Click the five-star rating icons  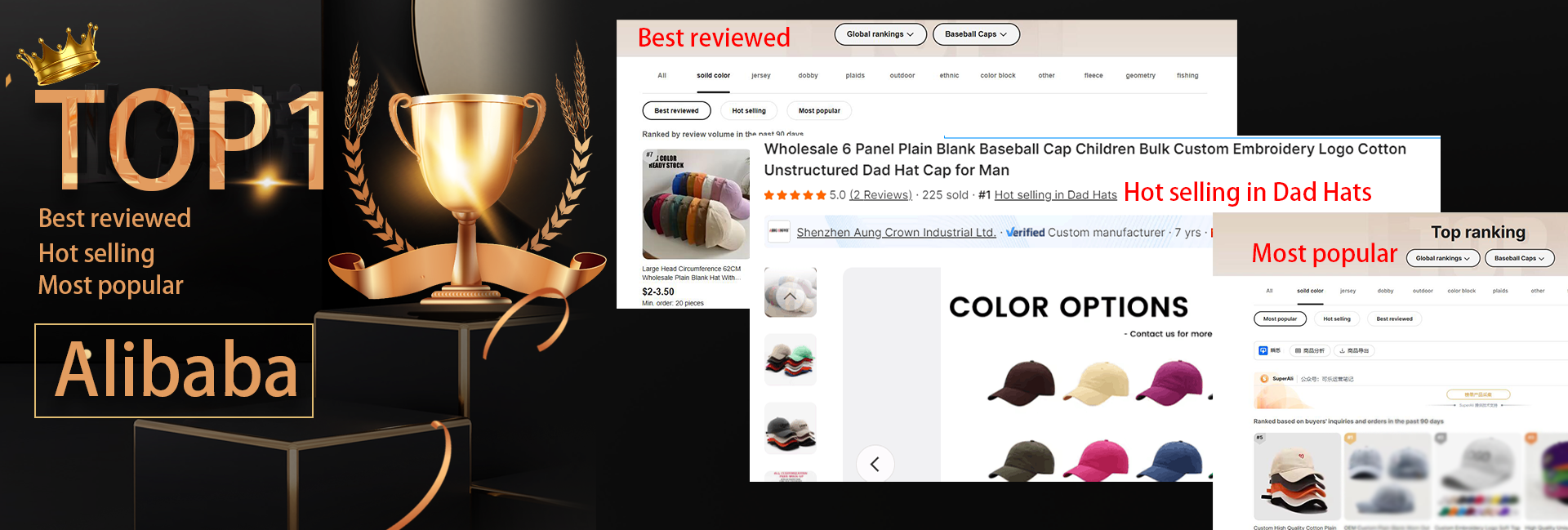[x=795, y=195]
